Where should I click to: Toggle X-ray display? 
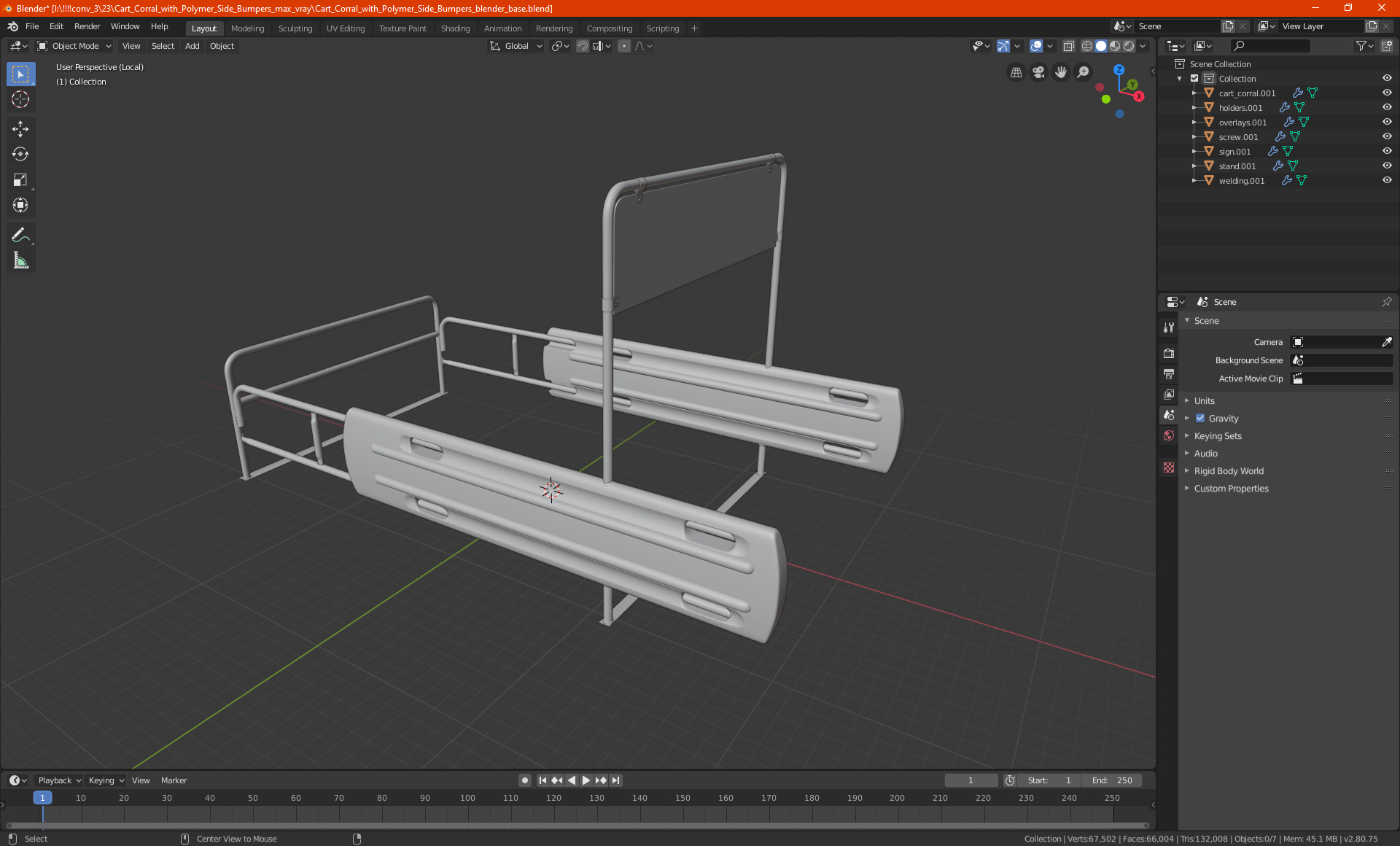1068,46
